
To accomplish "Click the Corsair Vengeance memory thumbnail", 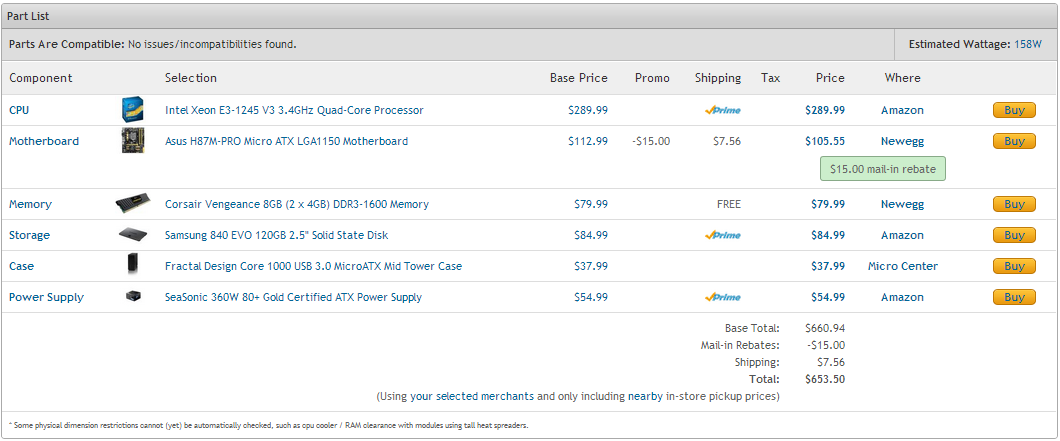I will 132,204.
